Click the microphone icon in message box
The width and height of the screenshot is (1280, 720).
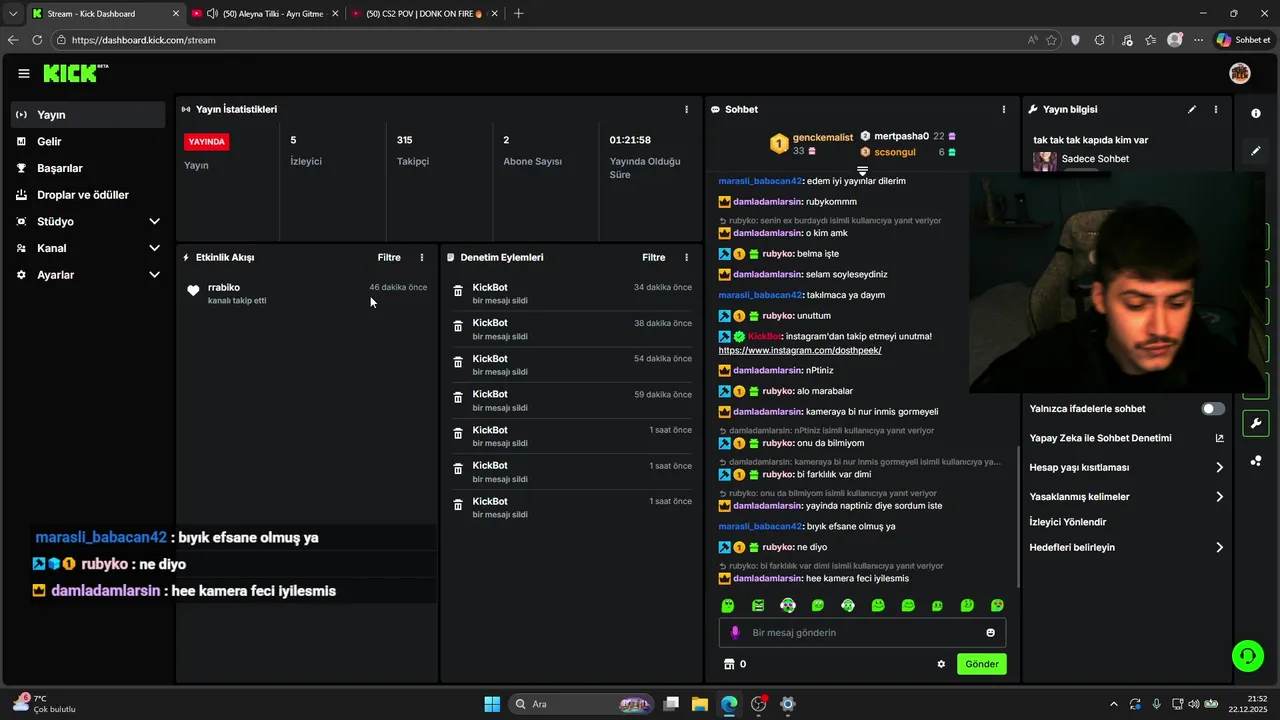735,632
